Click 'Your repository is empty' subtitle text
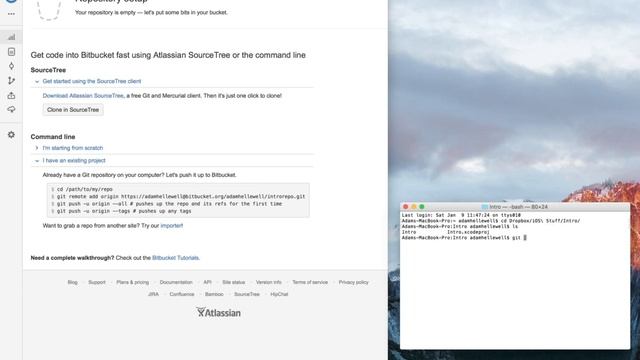 coord(151,13)
